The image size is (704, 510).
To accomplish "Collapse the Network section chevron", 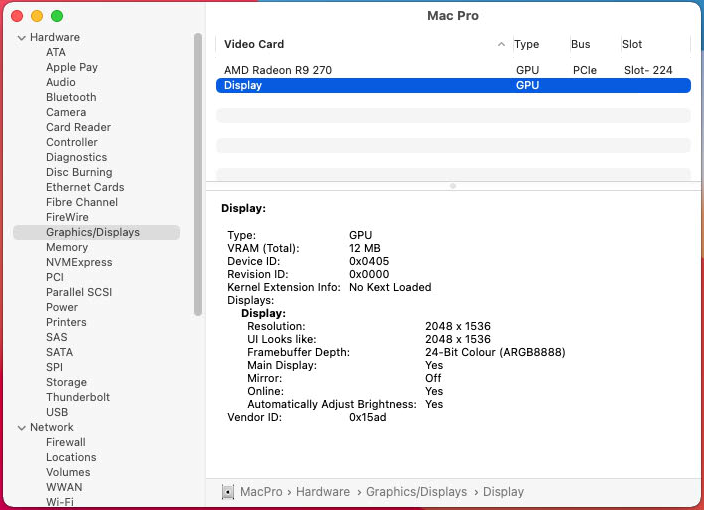I will coord(21,428).
